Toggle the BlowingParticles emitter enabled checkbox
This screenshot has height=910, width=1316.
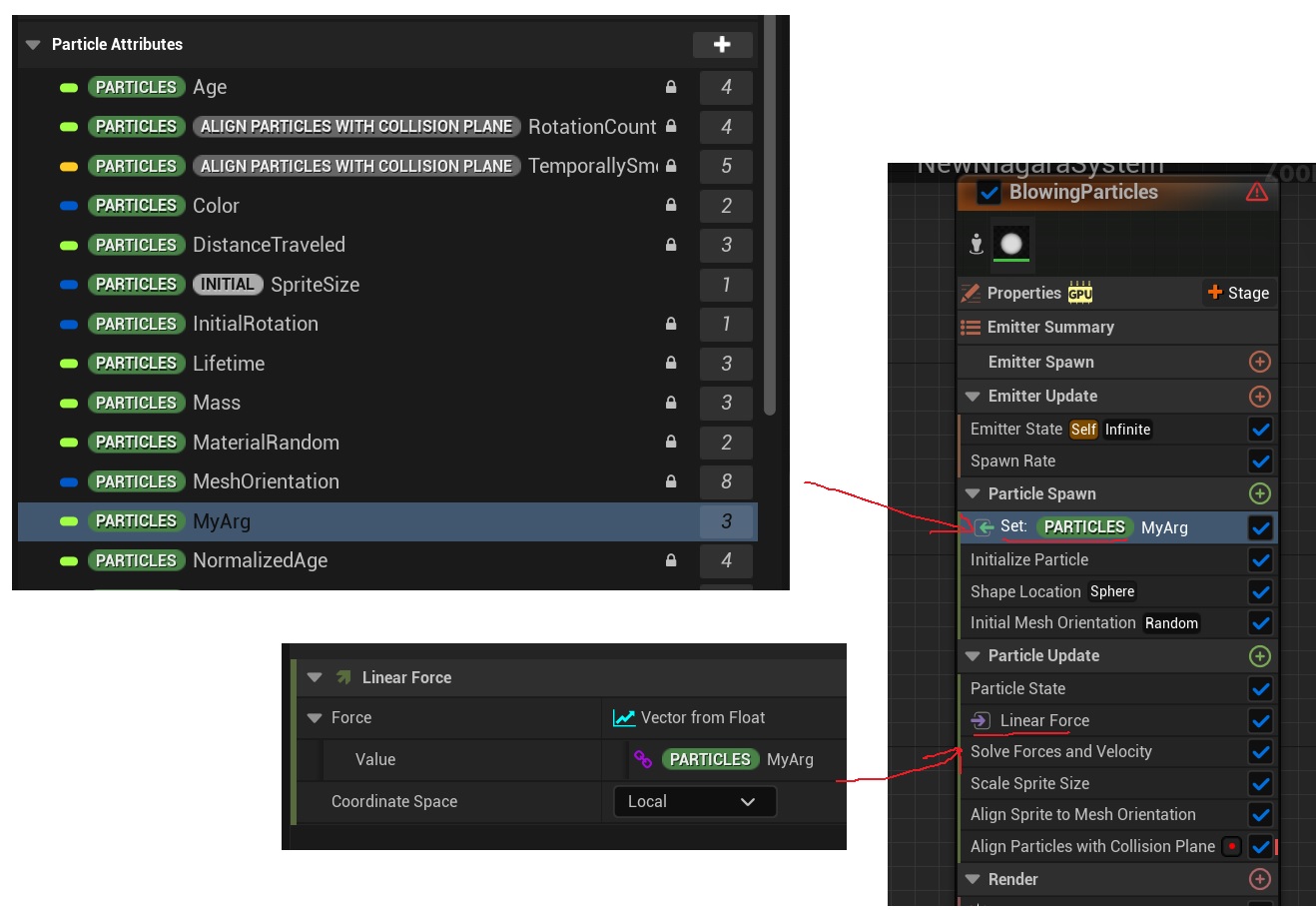click(x=988, y=193)
